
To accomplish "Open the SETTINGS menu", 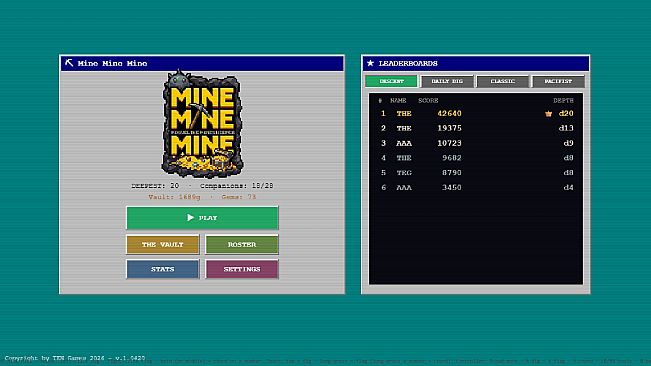I will (x=242, y=269).
